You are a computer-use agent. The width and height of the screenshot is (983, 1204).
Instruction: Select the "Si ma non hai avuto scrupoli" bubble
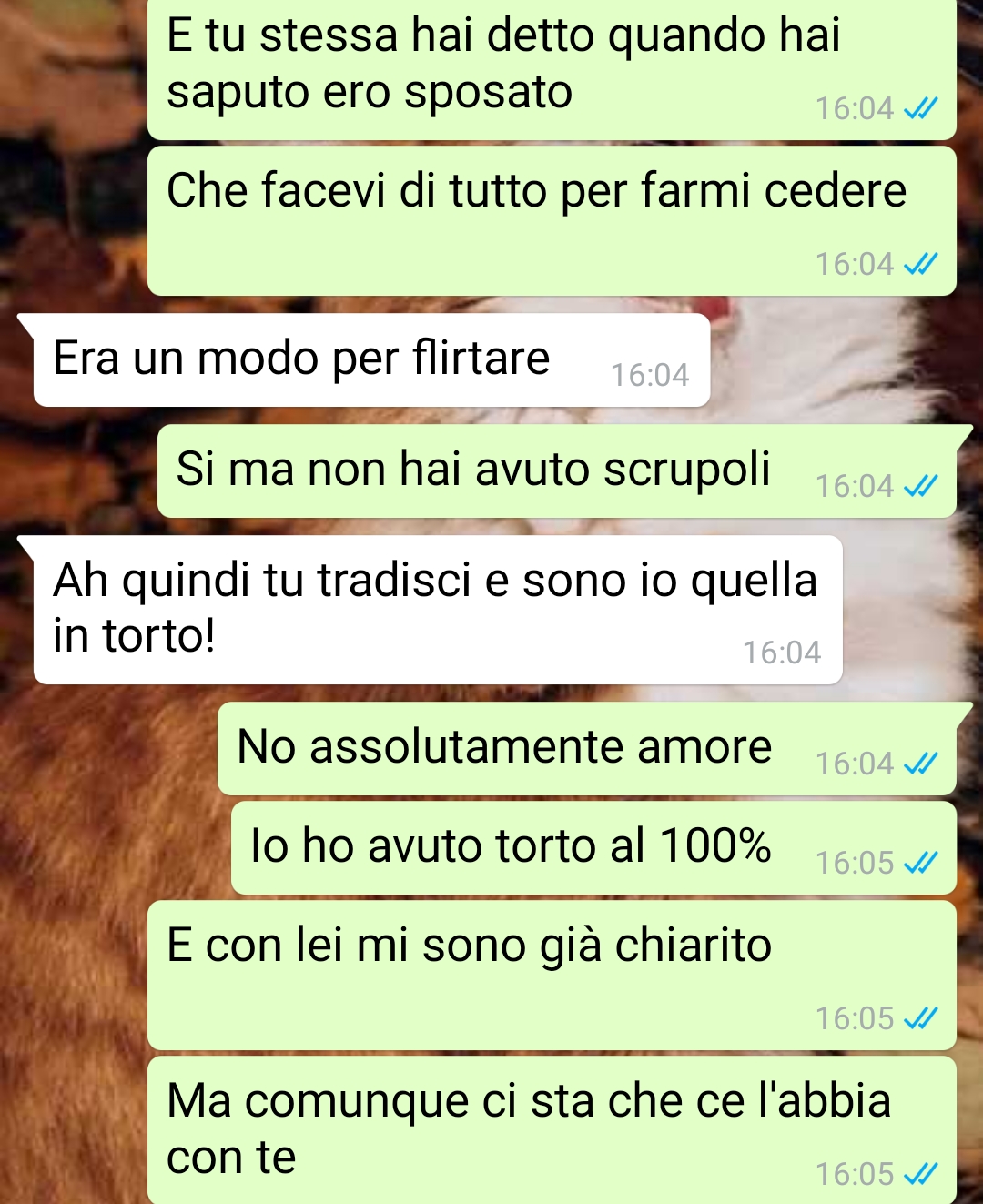click(x=557, y=471)
